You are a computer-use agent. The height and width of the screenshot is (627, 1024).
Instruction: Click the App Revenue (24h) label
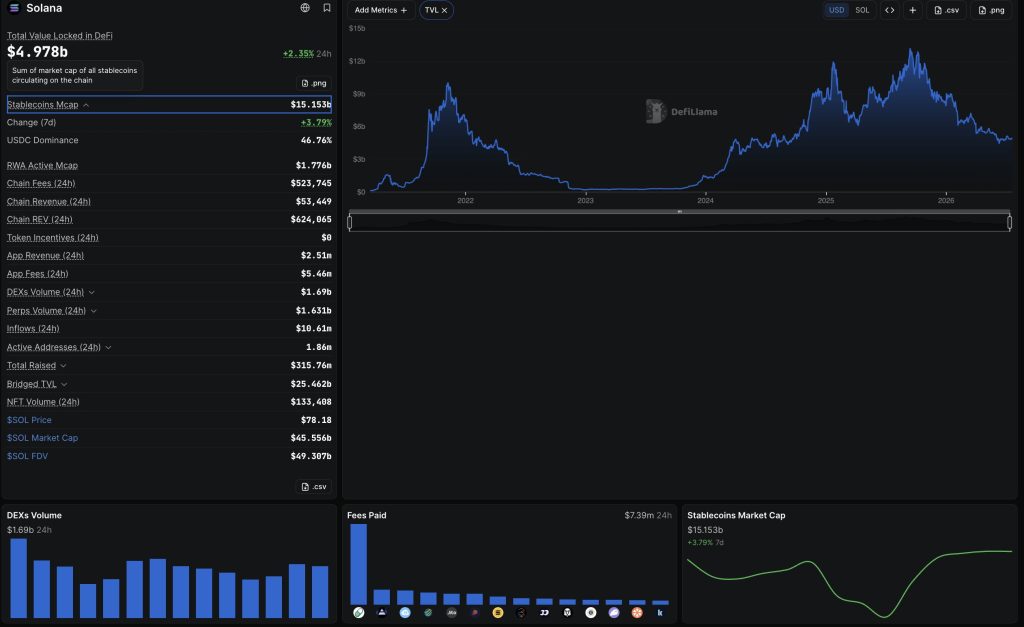[x=46, y=255]
